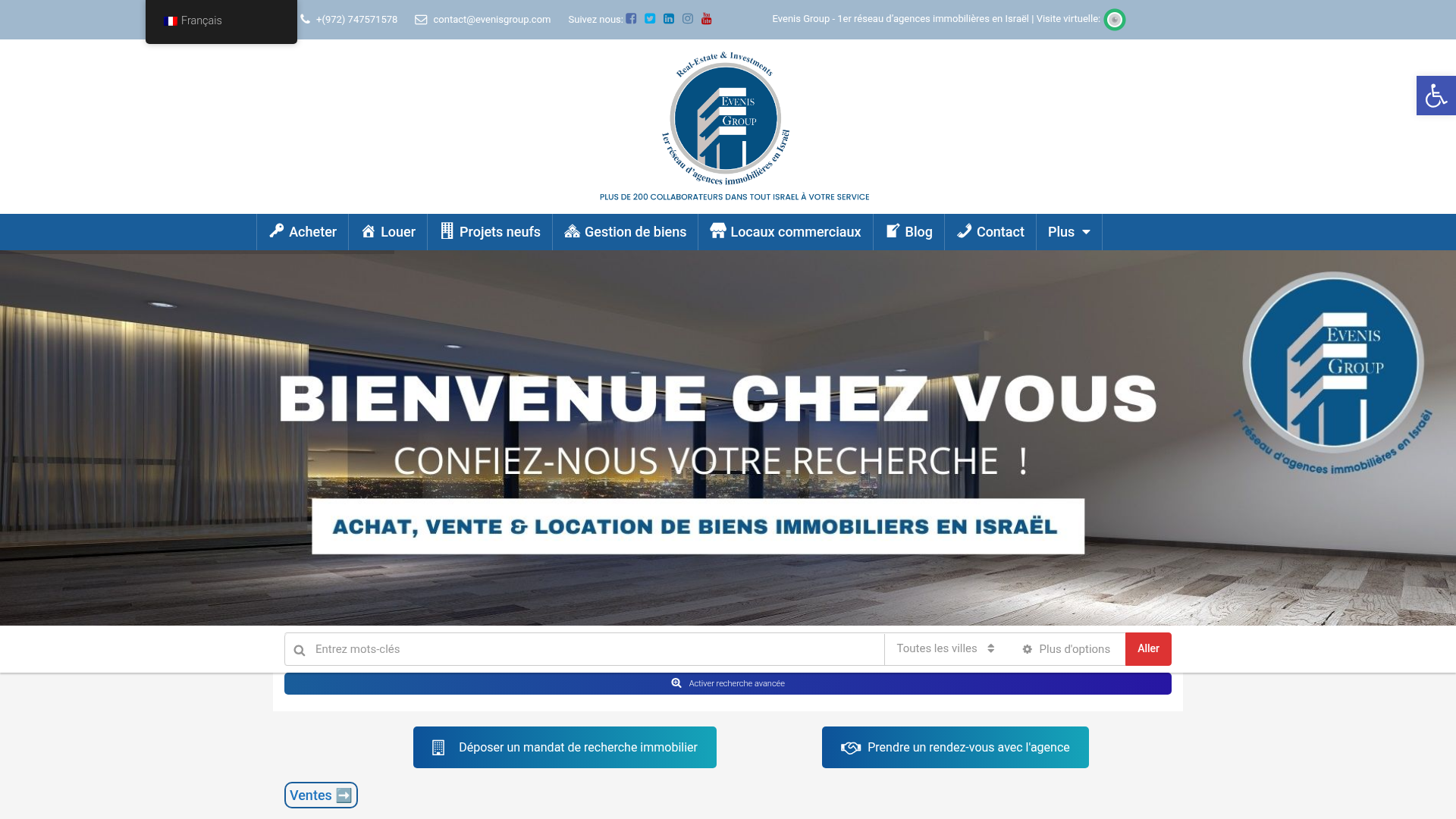Viewport: 1456px width, 819px height.
Task: Open the Français language selector
Action: [221, 21]
